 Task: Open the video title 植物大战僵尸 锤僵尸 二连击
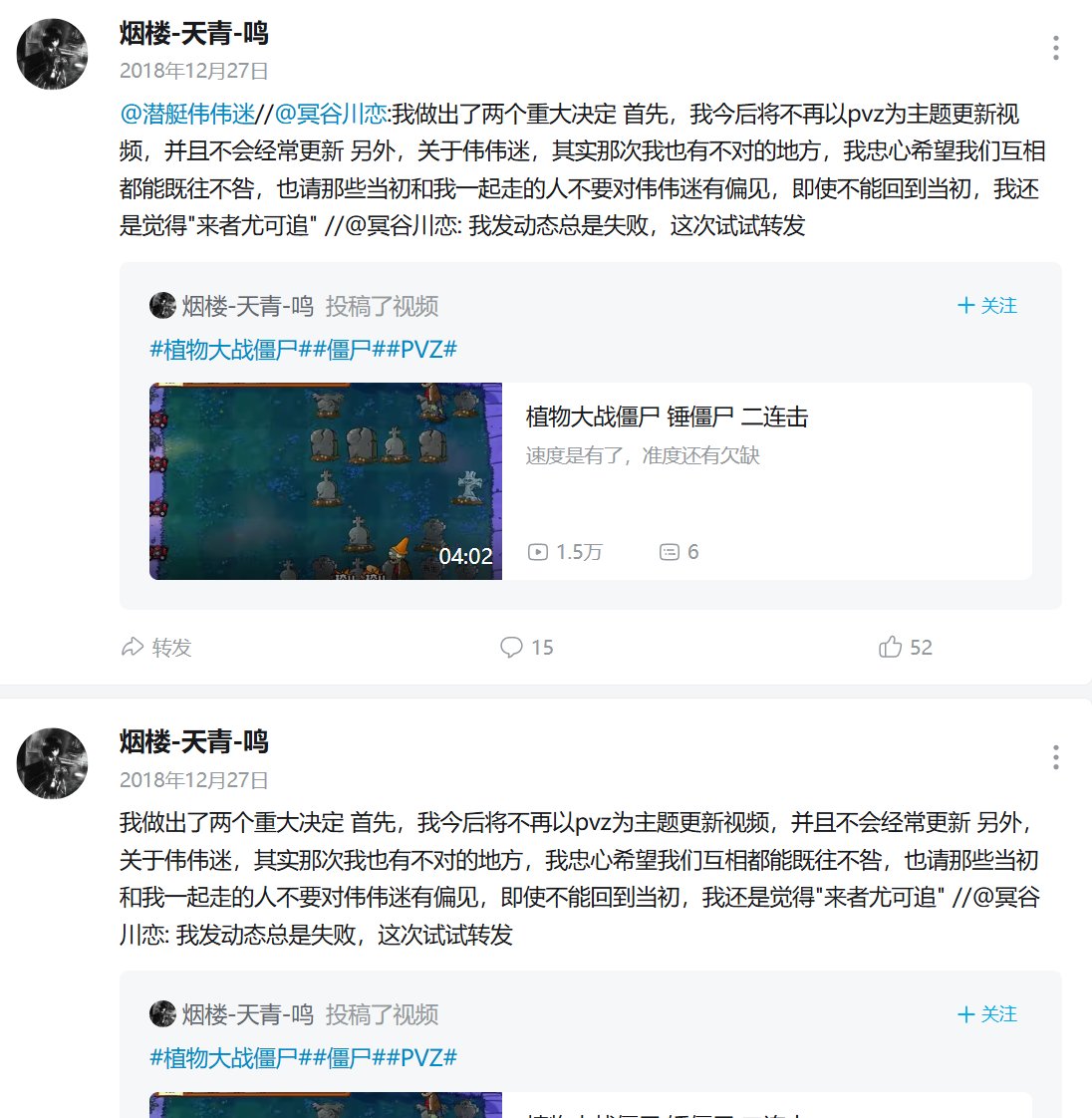pos(667,417)
